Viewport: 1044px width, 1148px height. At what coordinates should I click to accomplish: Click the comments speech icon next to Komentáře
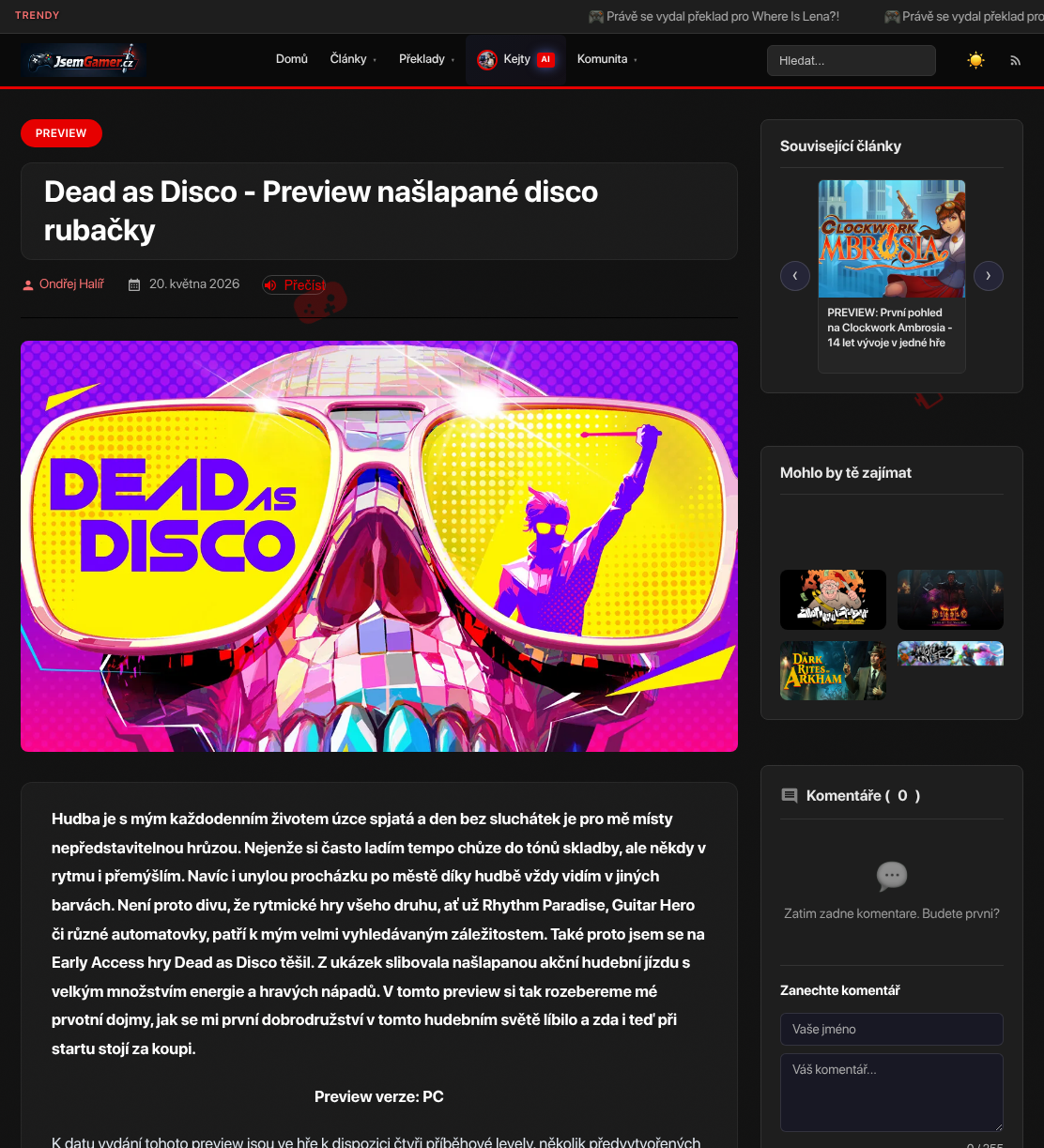pos(790,795)
